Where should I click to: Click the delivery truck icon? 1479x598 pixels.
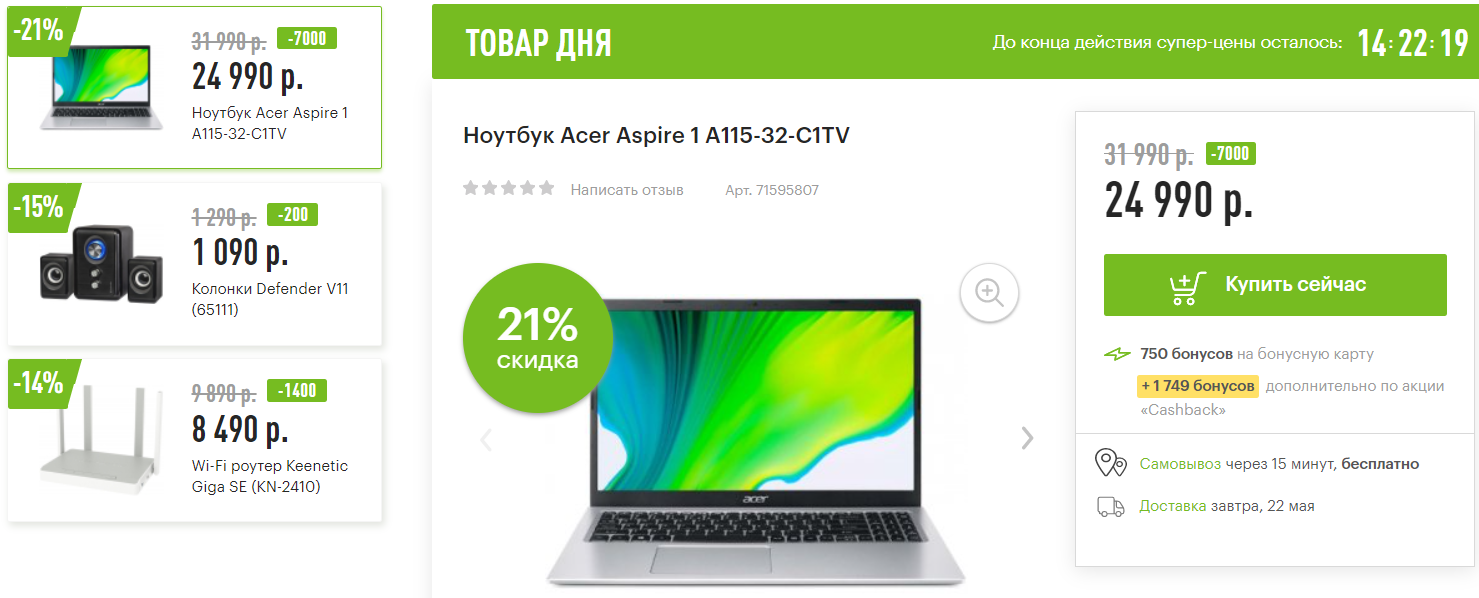point(1110,506)
